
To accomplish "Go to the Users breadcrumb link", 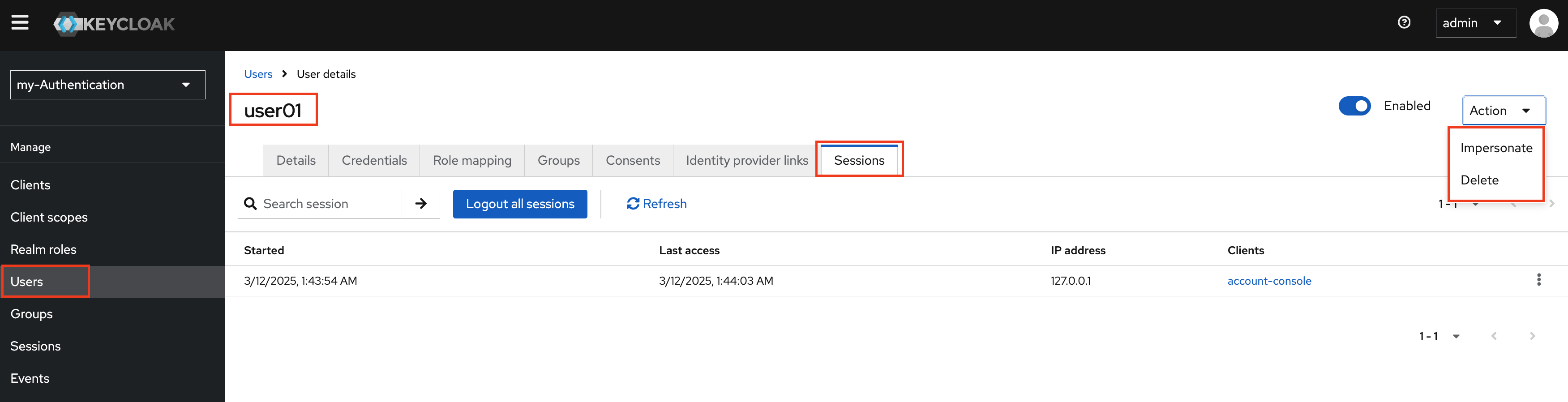I will click(258, 74).
